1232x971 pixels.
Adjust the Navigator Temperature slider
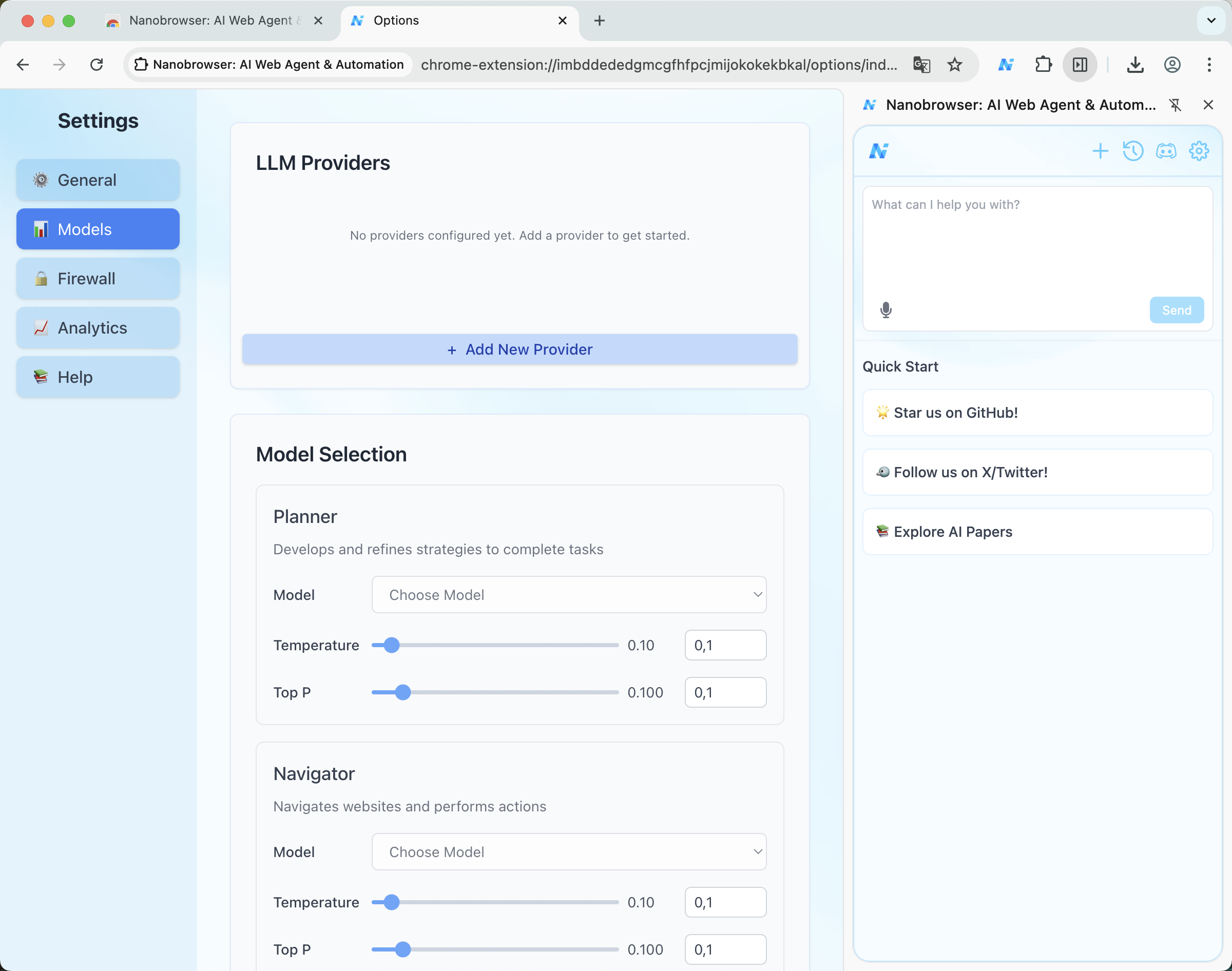(495, 902)
